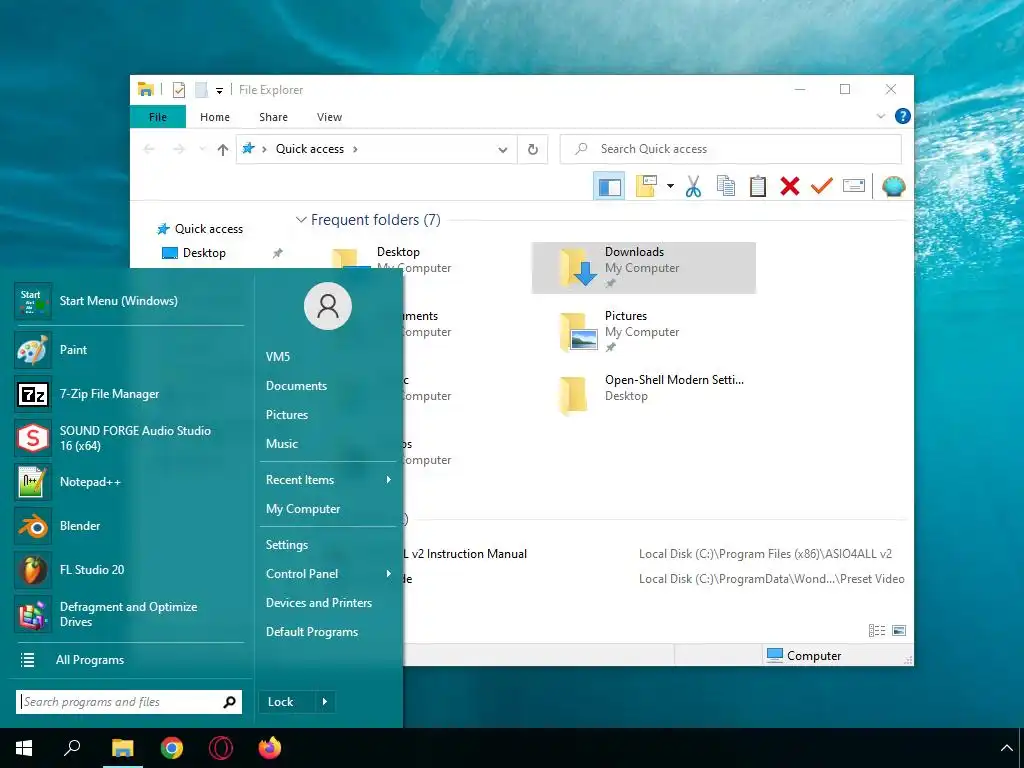Click the Cut scissors toolbar icon
This screenshot has width=1024, height=768.
tap(693, 187)
